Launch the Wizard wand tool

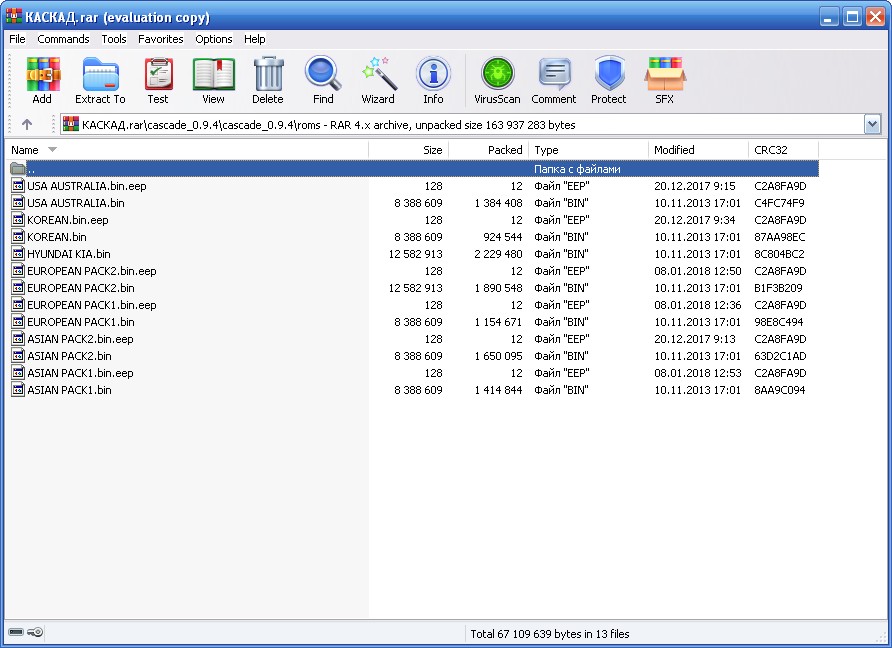click(x=378, y=80)
